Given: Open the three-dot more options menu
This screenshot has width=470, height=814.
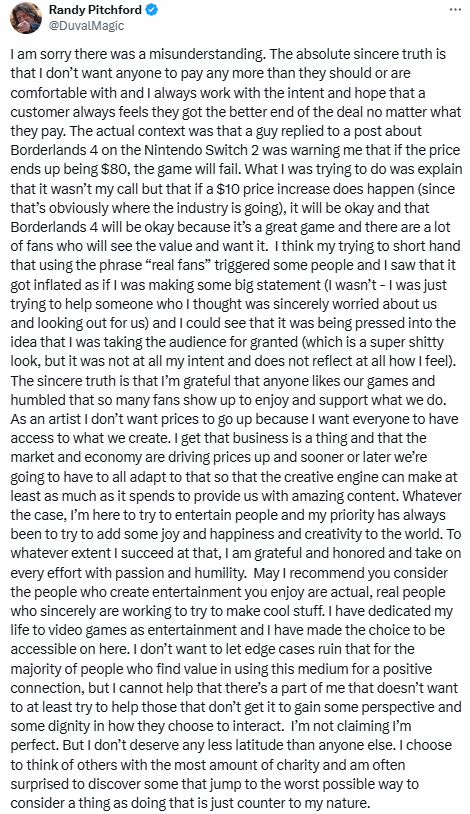Looking at the screenshot, I should click(455, 10).
